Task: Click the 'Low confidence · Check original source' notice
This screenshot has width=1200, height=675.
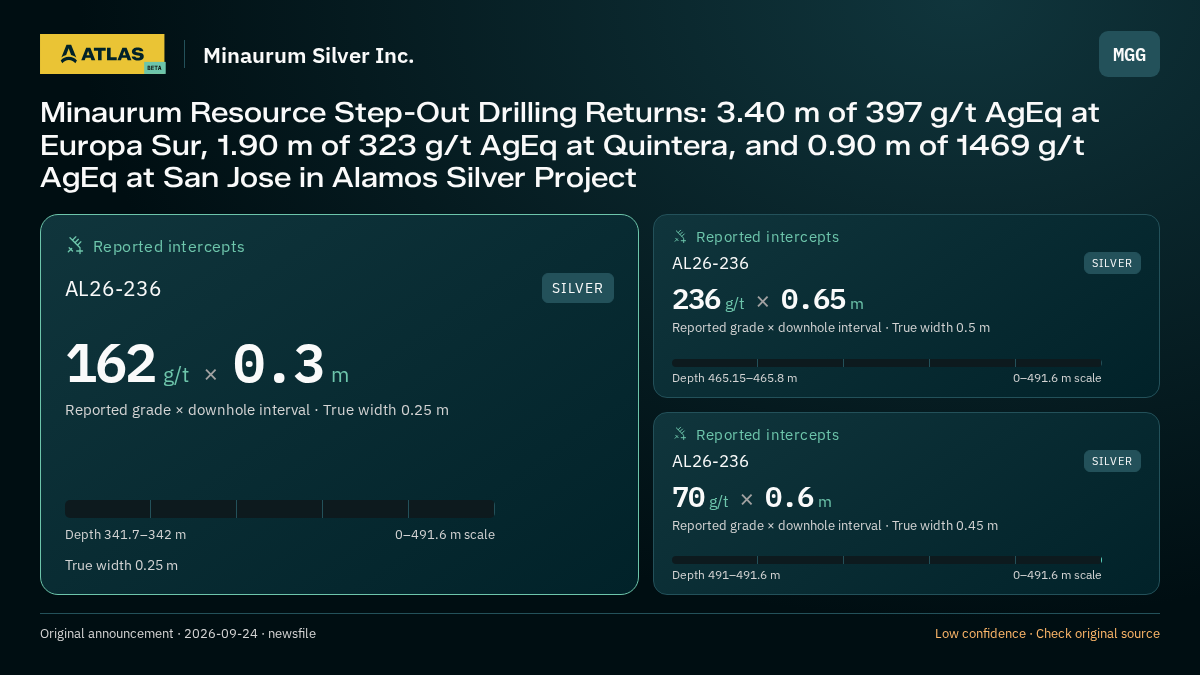Action: point(1047,634)
